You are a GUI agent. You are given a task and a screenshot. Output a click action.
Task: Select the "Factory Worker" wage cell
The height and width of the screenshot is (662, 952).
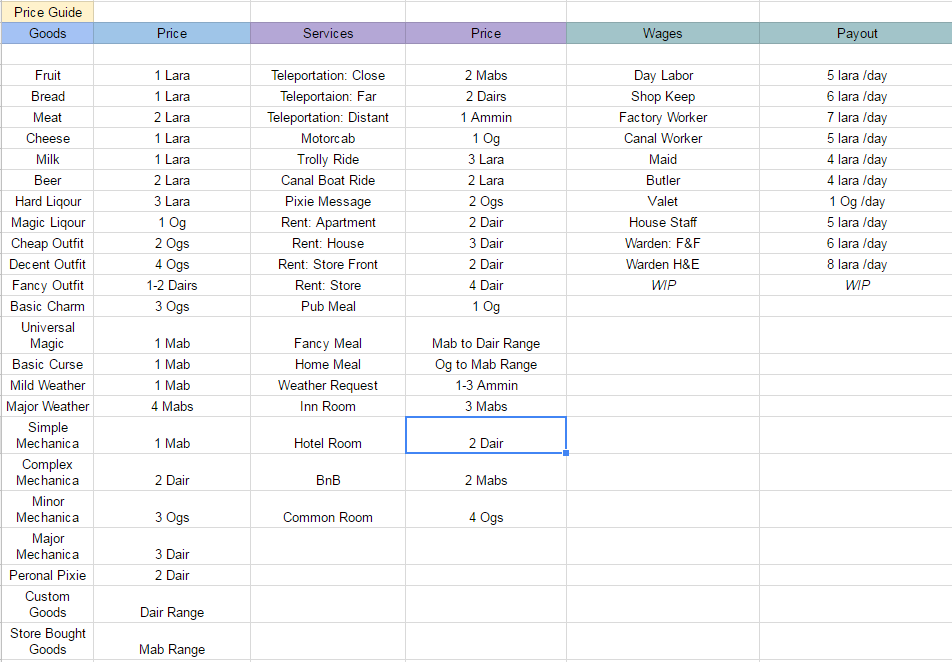click(662, 117)
